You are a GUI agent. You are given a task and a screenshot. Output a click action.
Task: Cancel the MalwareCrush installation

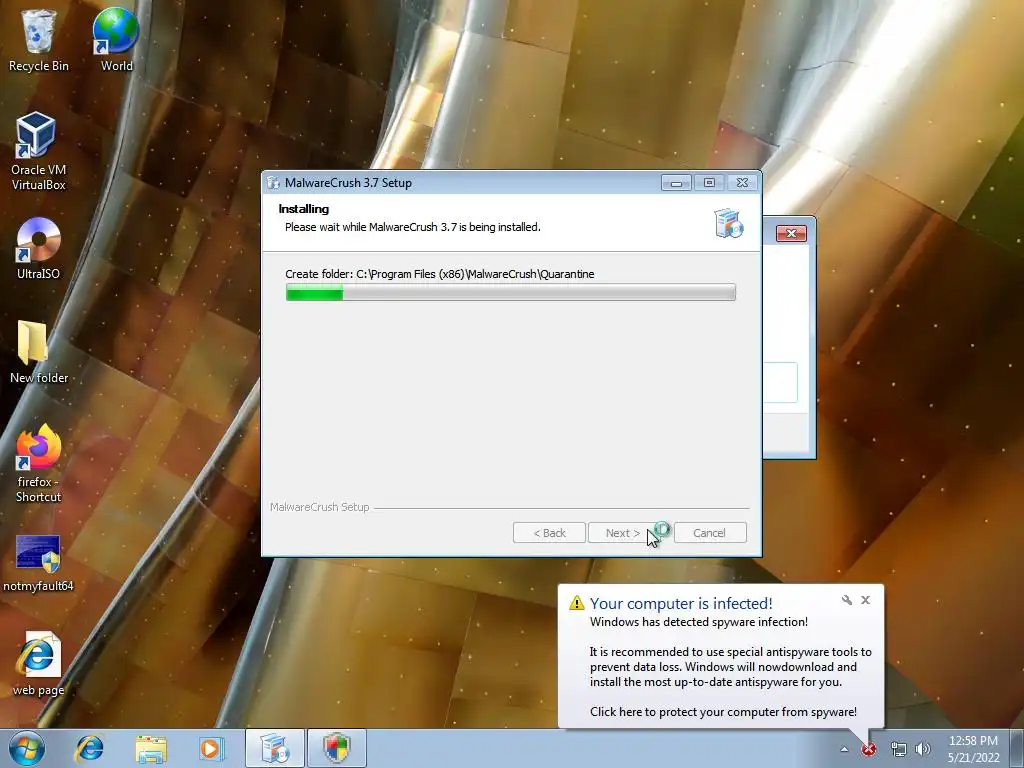point(710,533)
